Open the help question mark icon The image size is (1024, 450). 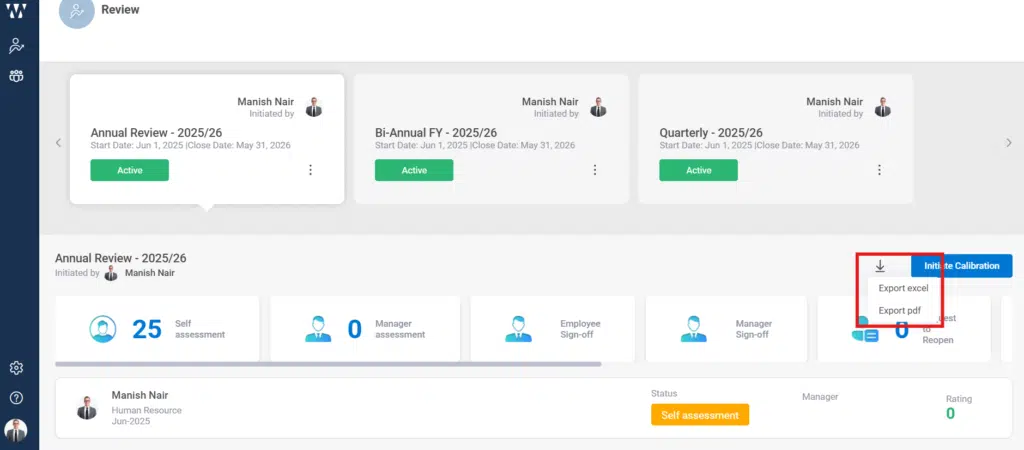16,398
